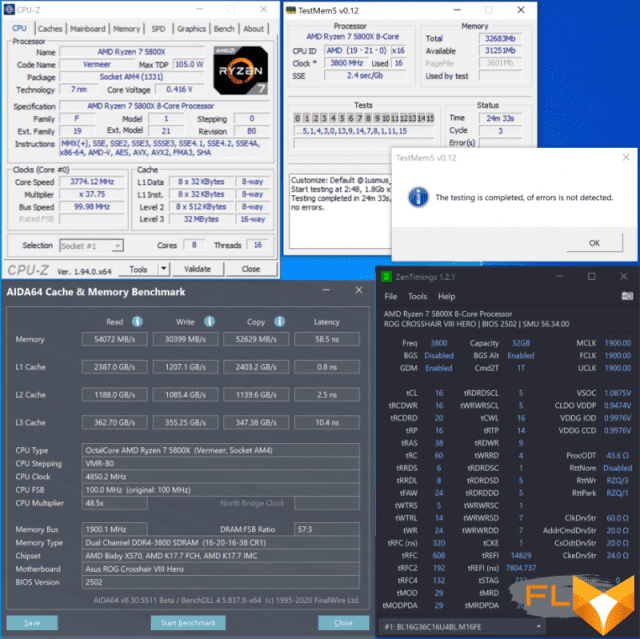Image resolution: width=640 pixels, height=639 pixels.
Task: Click the Ryzen 7 logo in CPU-Z
Action: 240,70
